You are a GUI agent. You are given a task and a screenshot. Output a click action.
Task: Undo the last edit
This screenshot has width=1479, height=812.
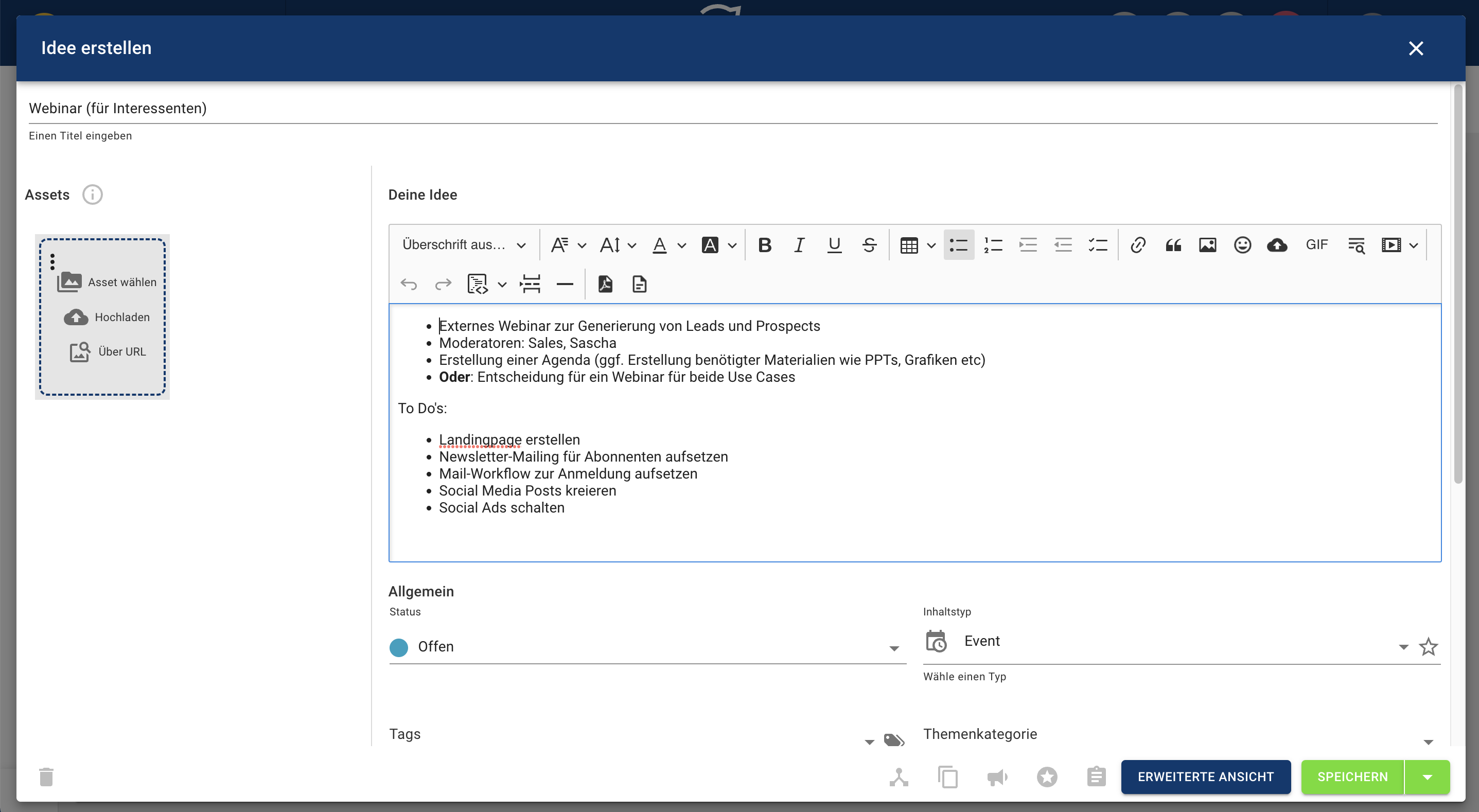coord(409,284)
